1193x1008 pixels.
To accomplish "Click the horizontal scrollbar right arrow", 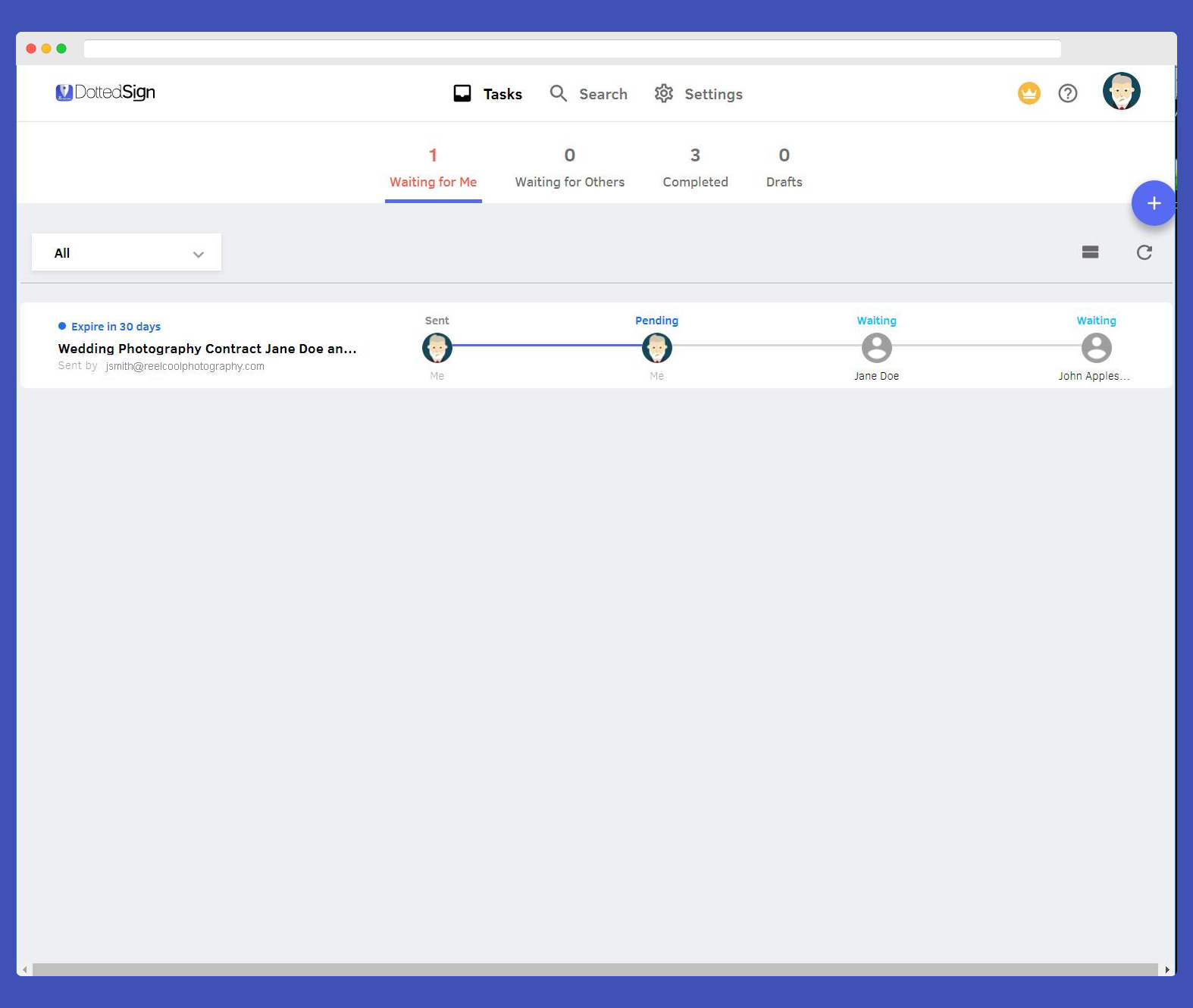I will (1166, 969).
